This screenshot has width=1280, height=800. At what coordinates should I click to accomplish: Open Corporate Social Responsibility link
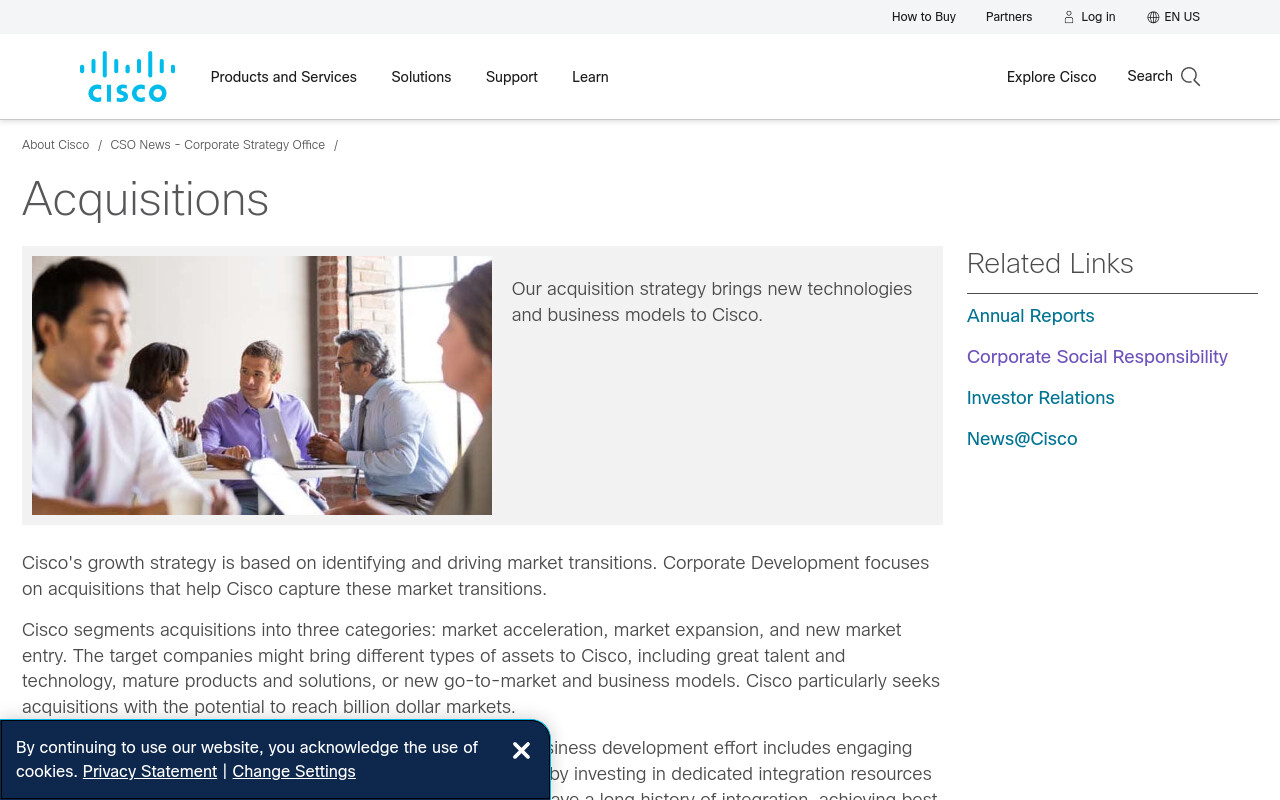coord(1097,357)
